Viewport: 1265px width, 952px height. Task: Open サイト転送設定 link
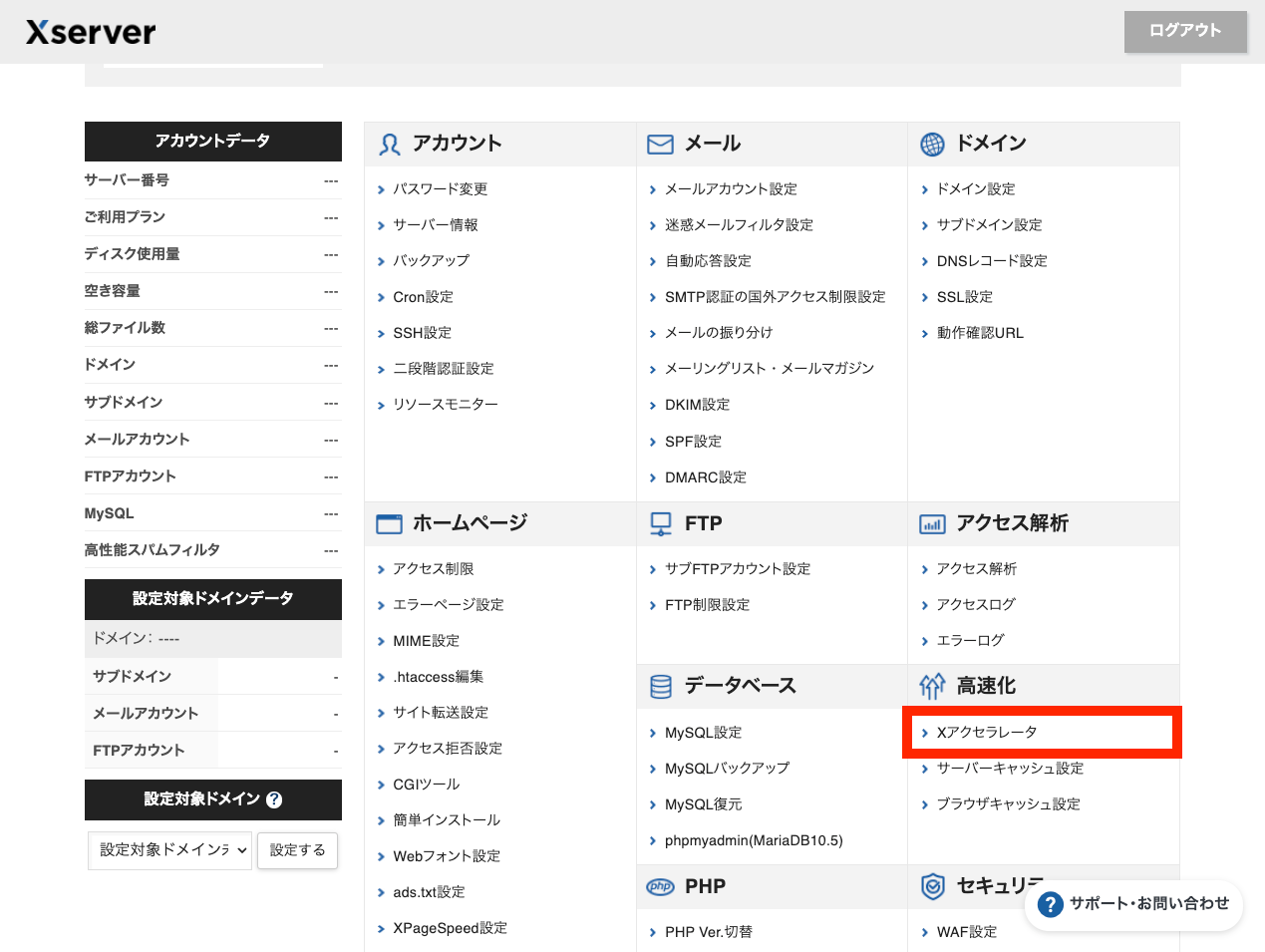440,712
